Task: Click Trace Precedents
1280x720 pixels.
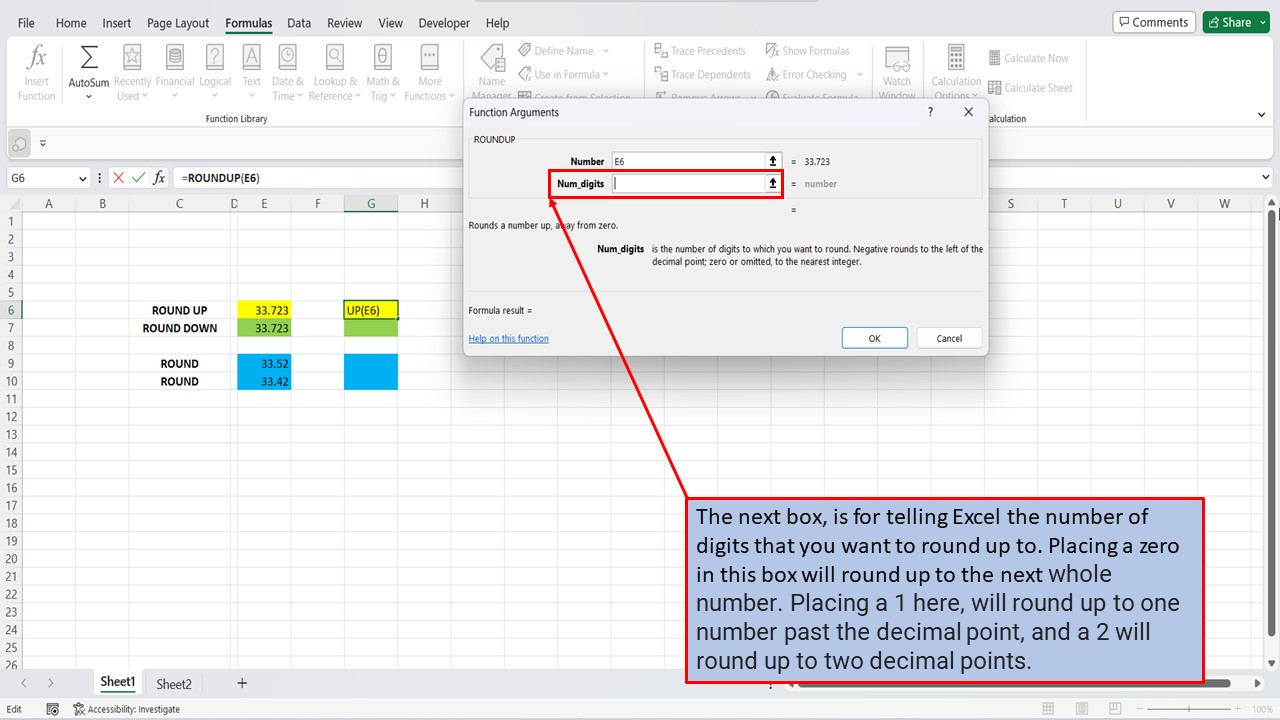Action: 700,50
